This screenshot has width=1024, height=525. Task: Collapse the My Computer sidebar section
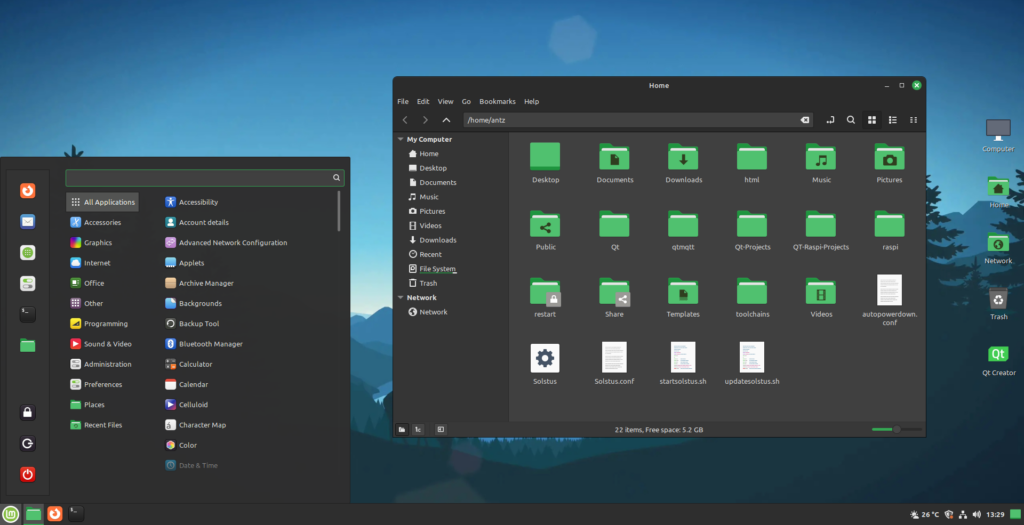click(400, 139)
